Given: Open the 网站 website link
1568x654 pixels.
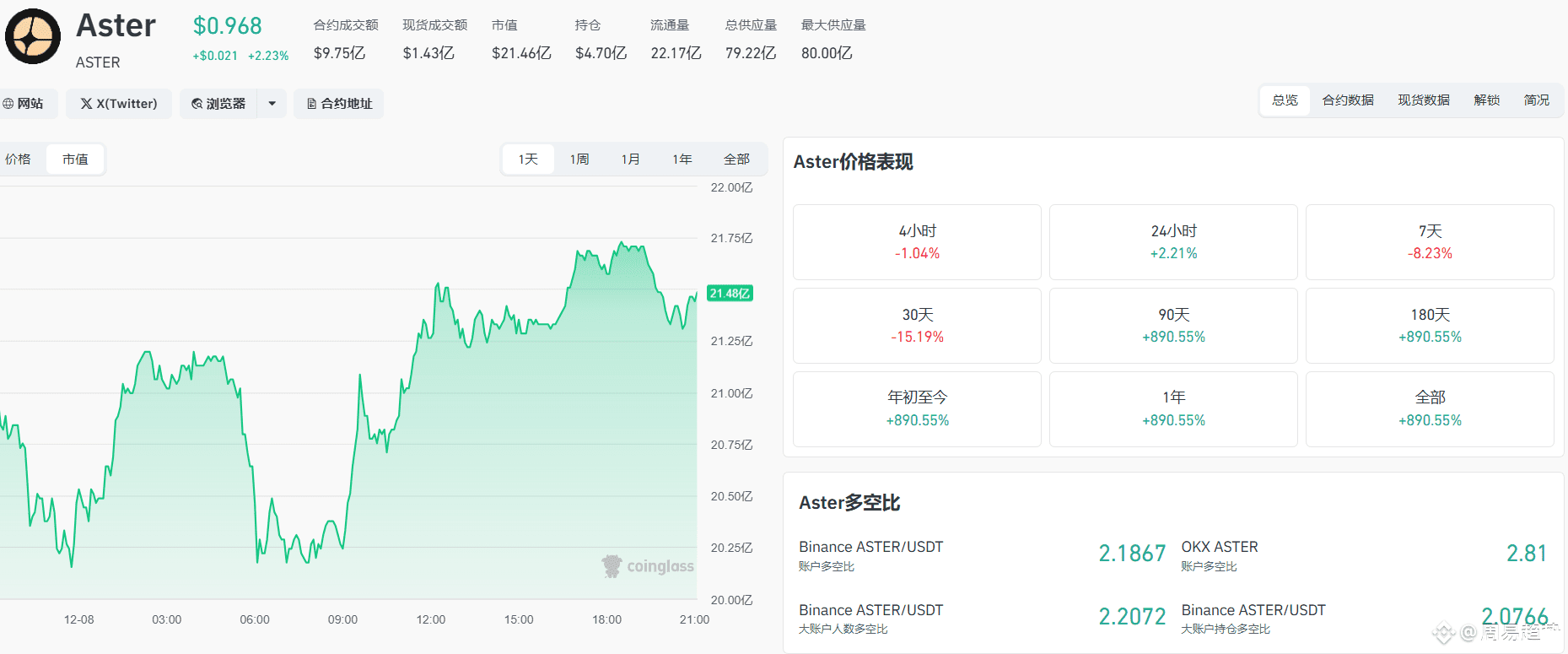Looking at the screenshot, I should tap(23, 104).
